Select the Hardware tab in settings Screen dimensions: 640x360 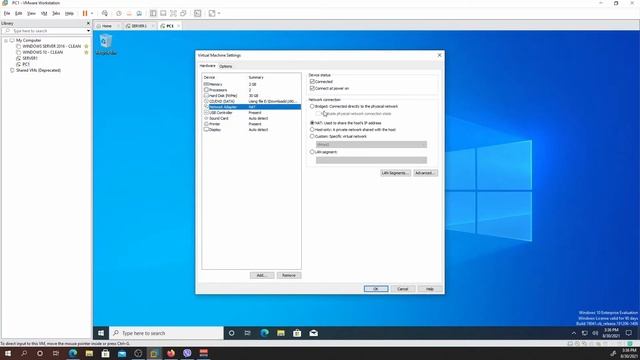(207, 66)
